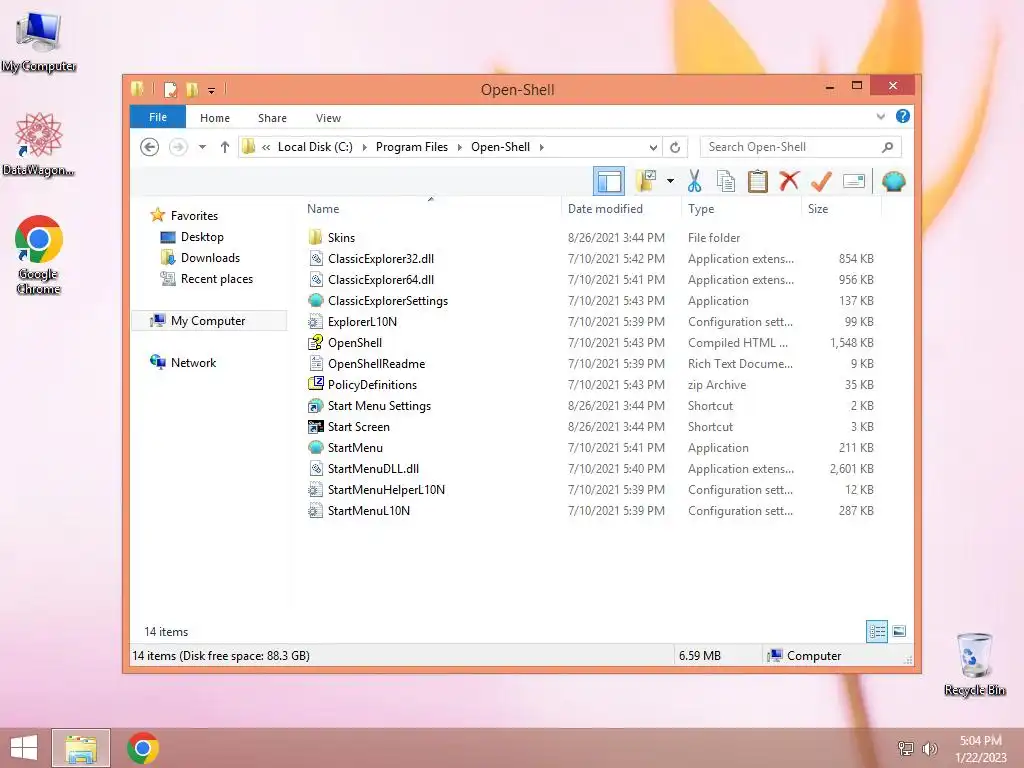The image size is (1024, 768).
Task: Open Help with the question mark icon
Action: [x=903, y=116]
